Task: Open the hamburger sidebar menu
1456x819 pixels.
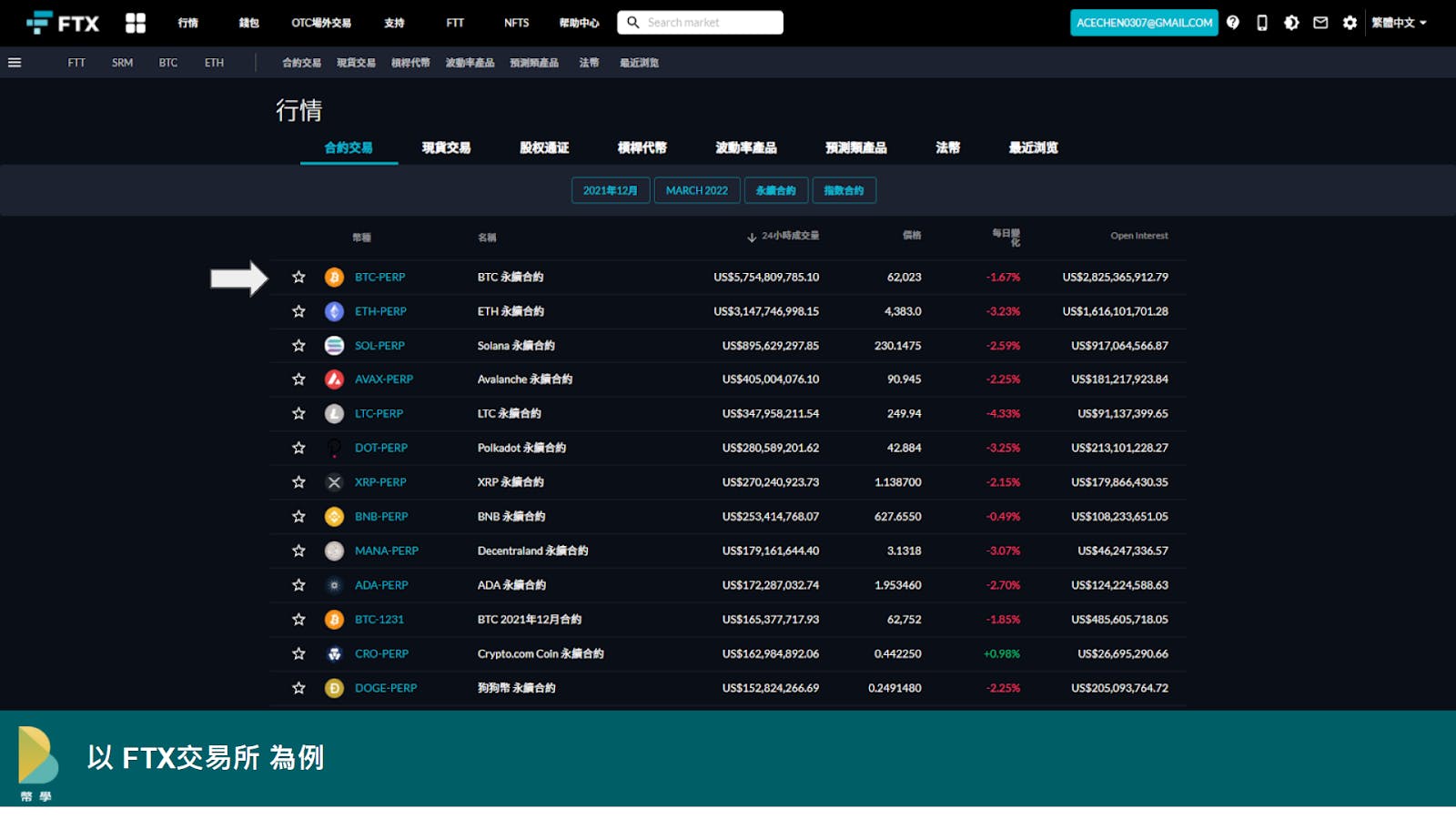Action: click(15, 63)
